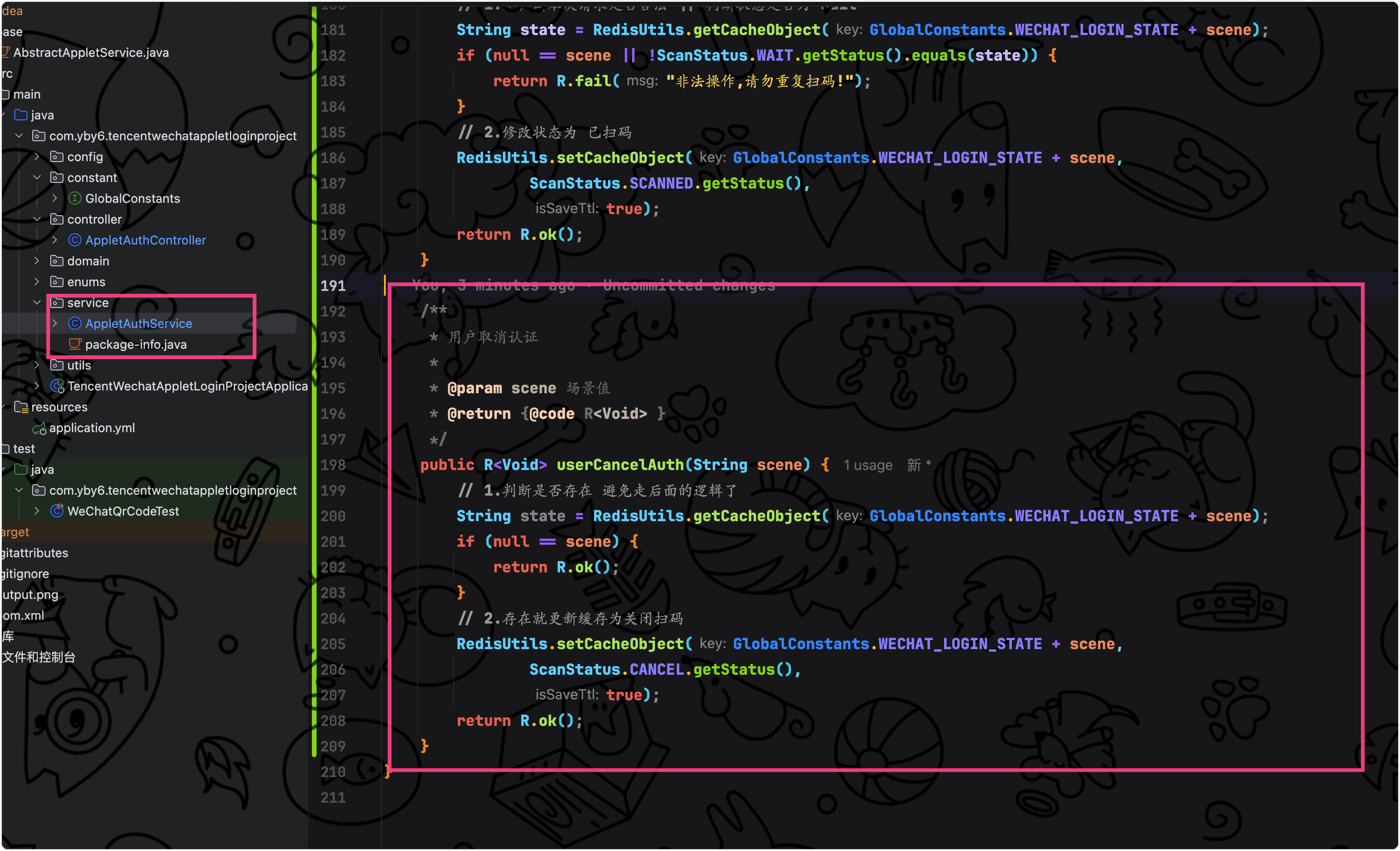Click the userCancelAuth method name

[x=619, y=465]
